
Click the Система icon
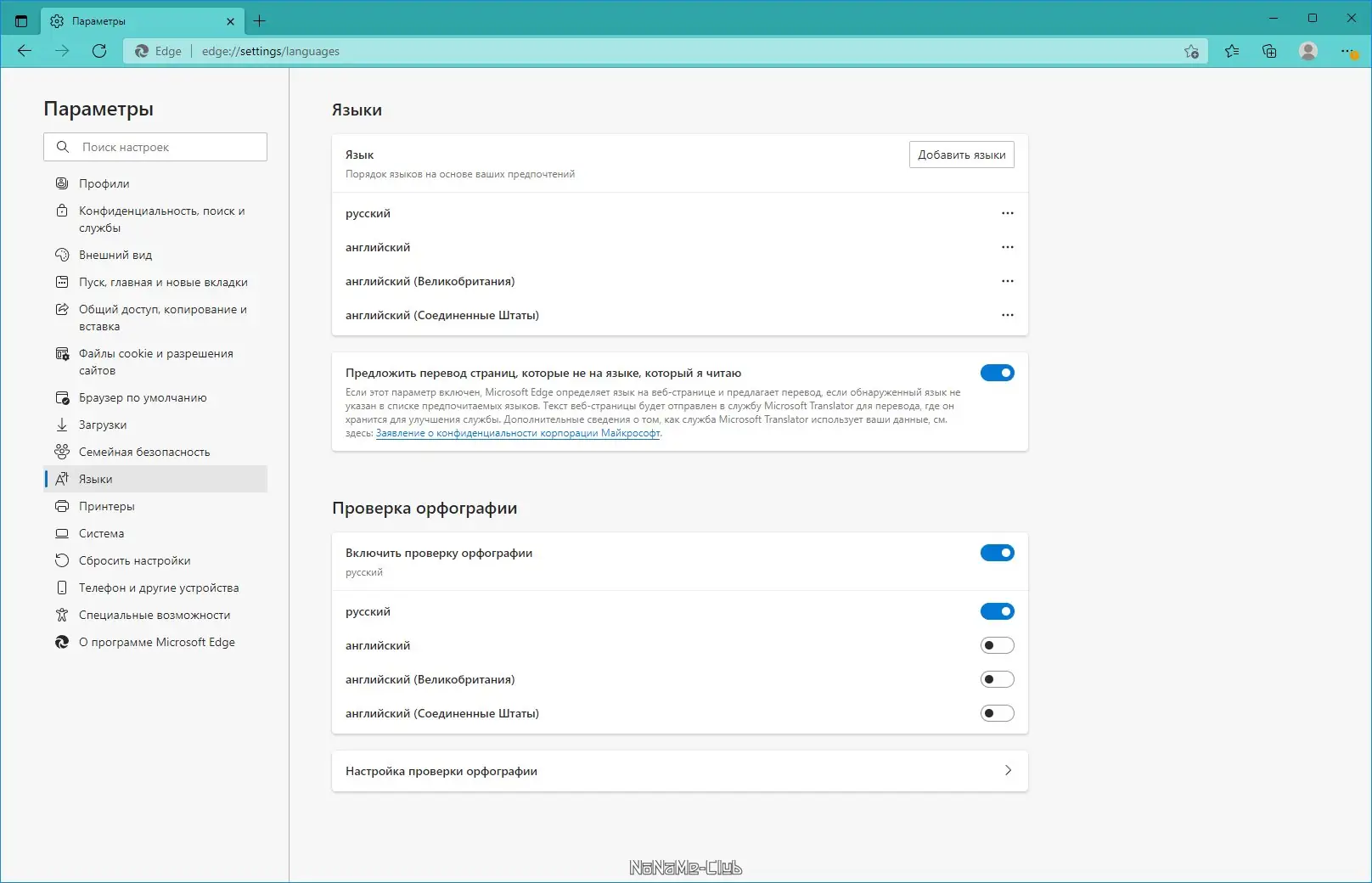pos(62,533)
